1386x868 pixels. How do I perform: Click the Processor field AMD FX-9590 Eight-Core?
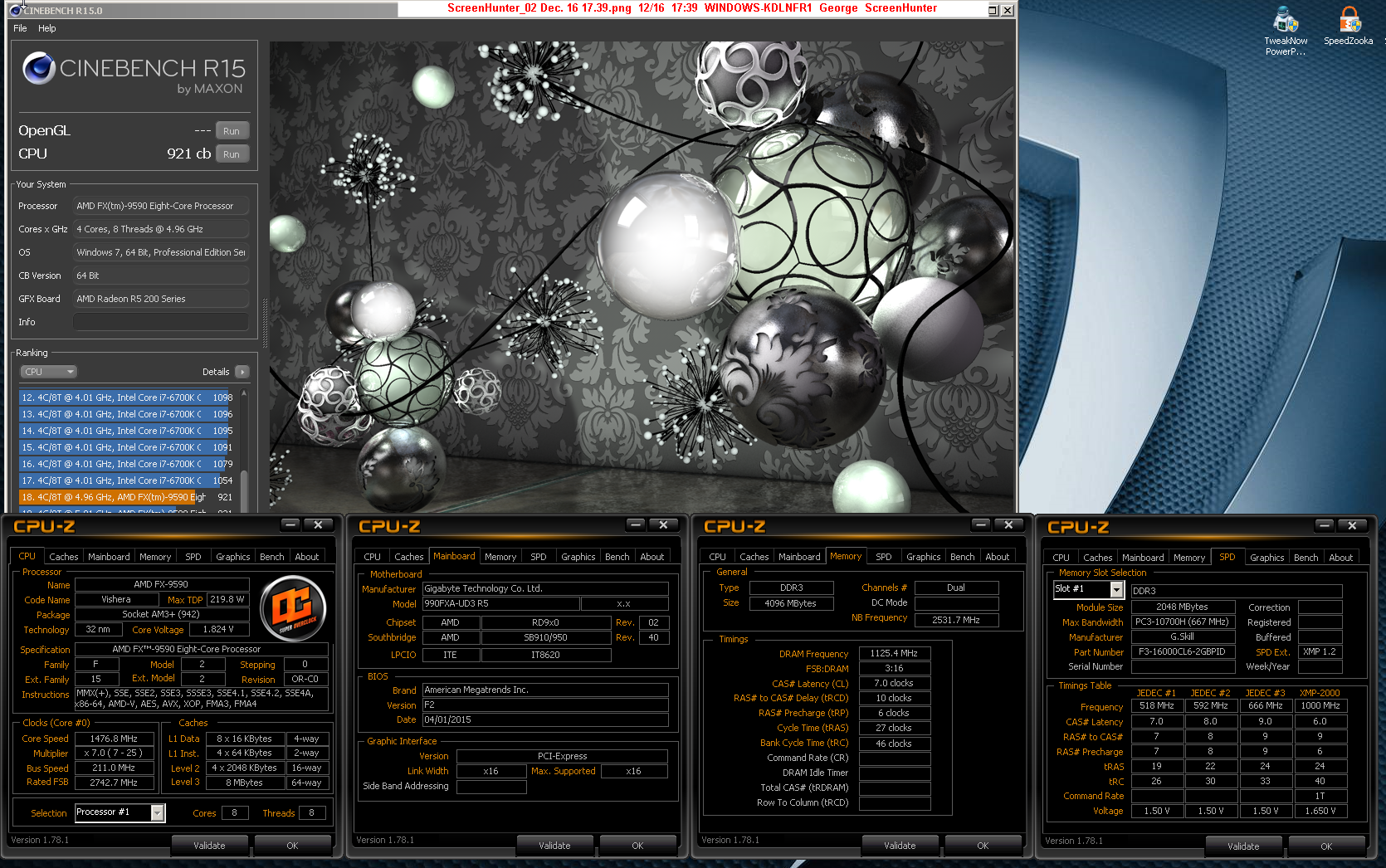click(x=161, y=206)
